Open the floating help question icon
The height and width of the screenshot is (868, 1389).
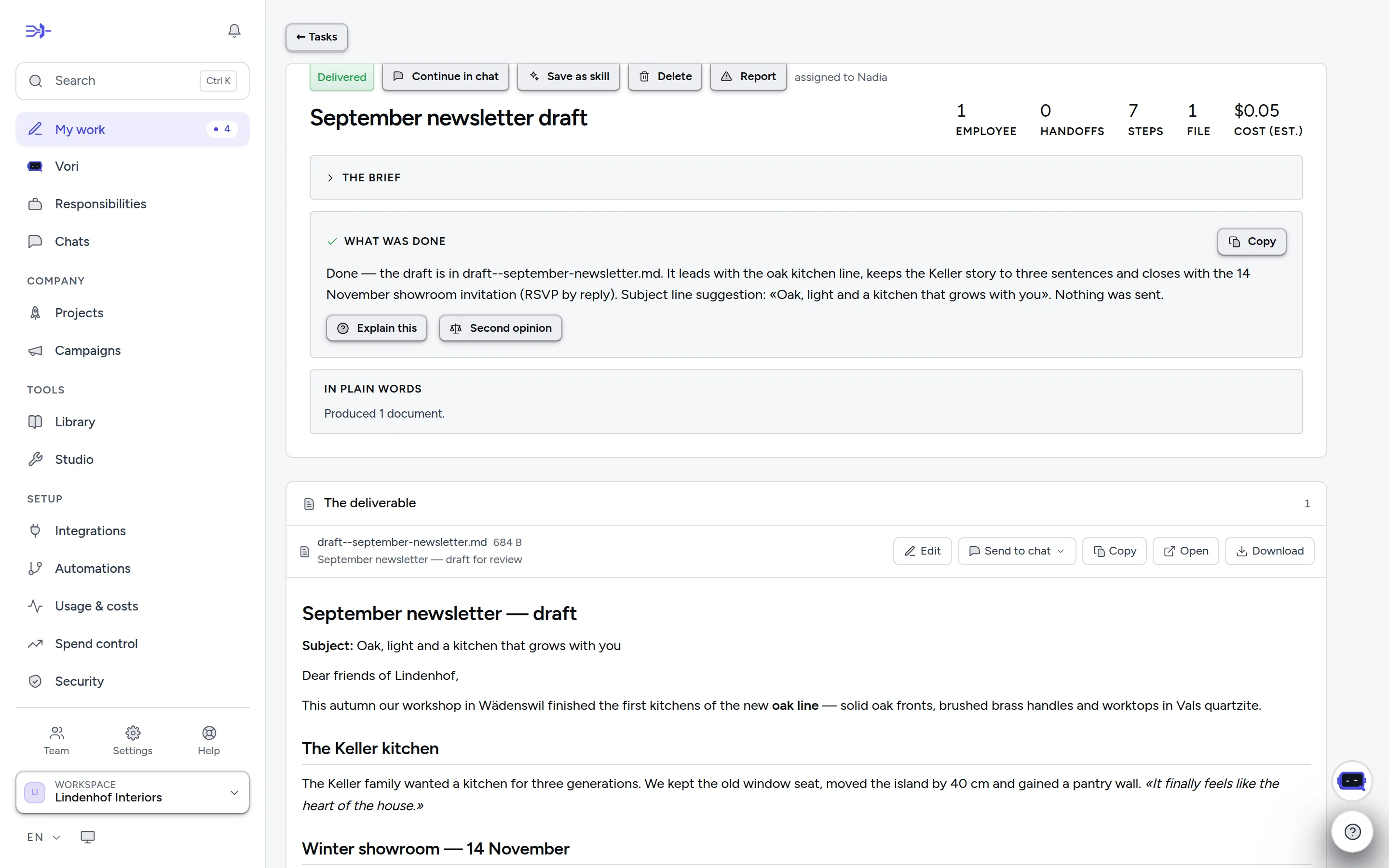pyautogui.click(x=1352, y=831)
